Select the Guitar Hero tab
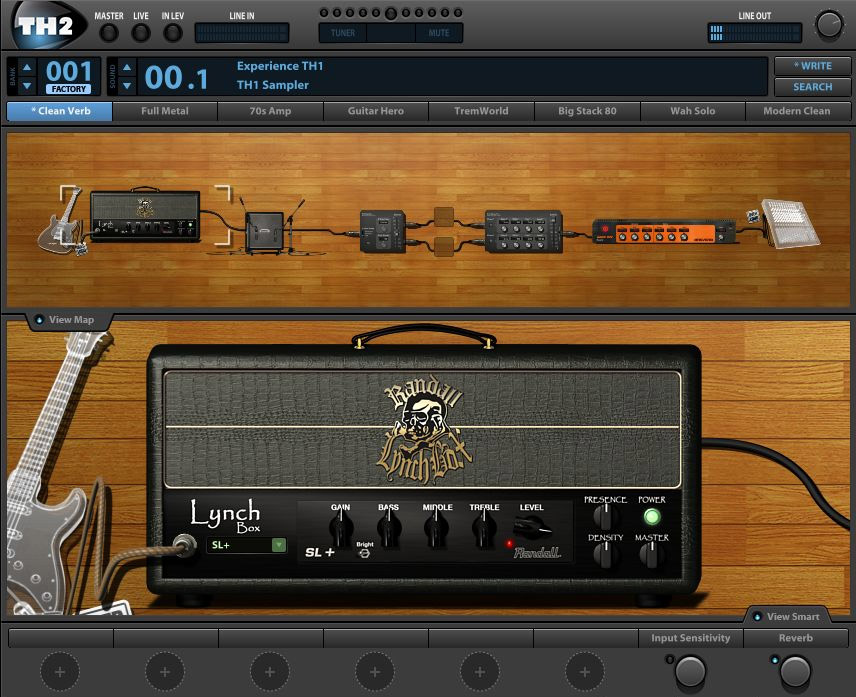 pos(376,111)
